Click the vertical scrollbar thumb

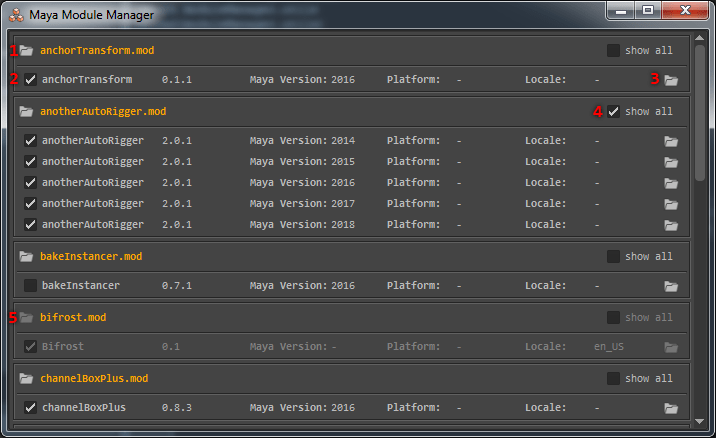click(x=700, y=113)
